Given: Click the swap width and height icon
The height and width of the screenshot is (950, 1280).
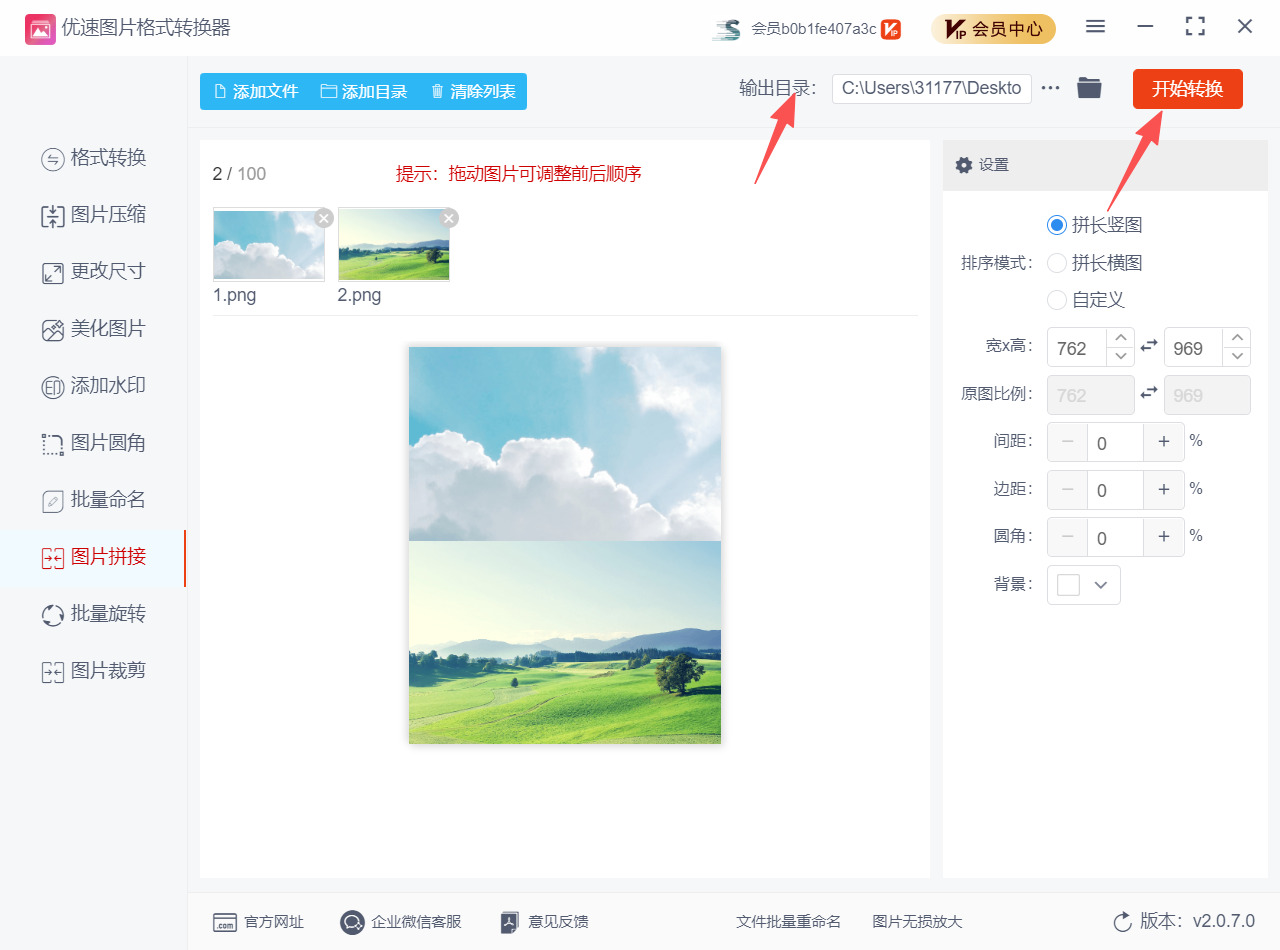Looking at the screenshot, I should (x=1150, y=347).
